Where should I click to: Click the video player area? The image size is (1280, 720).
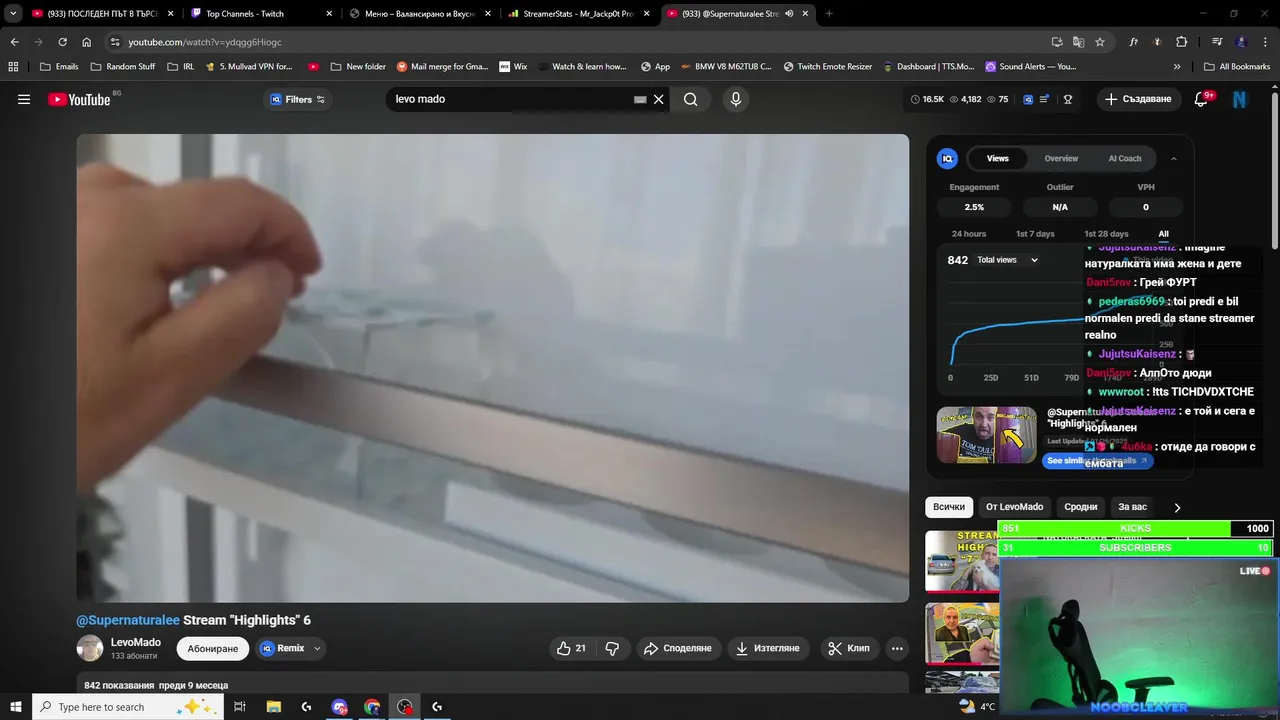click(493, 368)
